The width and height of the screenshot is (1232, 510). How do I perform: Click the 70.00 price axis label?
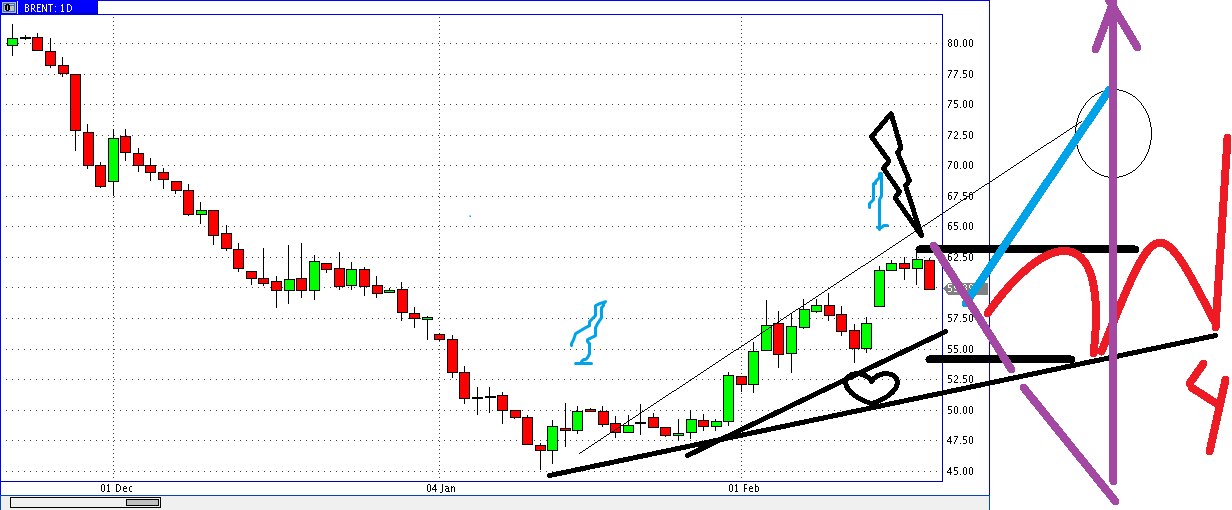(961, 165)
